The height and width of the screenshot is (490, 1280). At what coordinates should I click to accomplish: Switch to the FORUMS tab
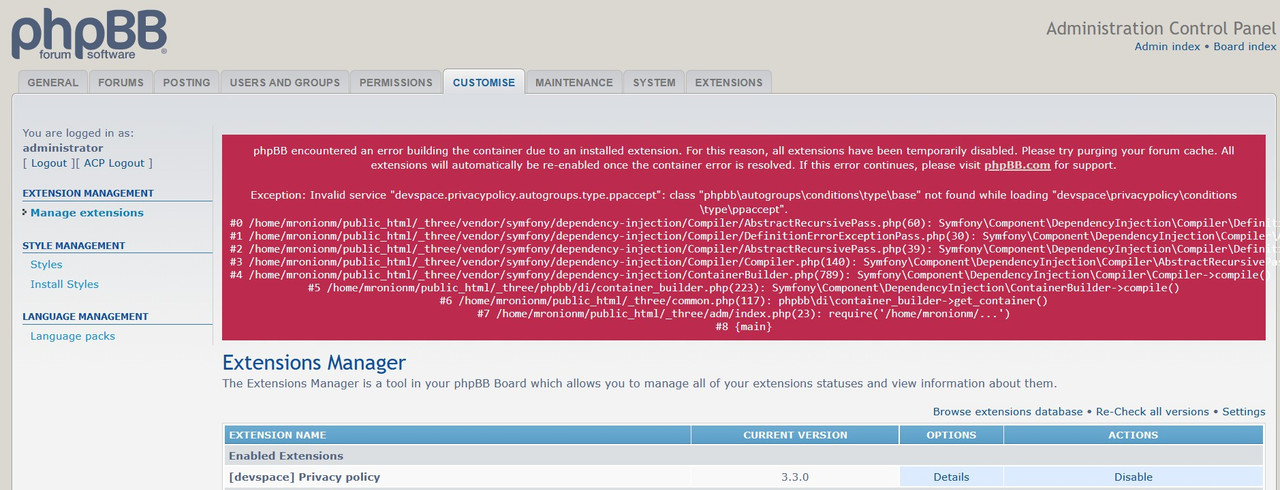click(x=121, y=82)
